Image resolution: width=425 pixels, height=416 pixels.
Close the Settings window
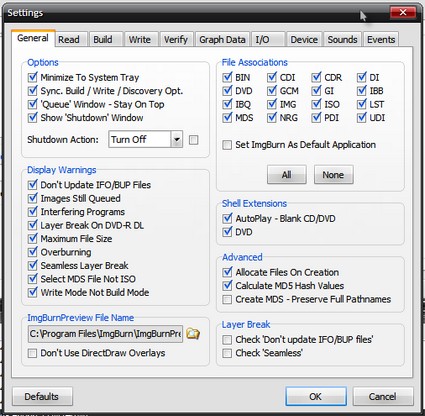(403, 12)
